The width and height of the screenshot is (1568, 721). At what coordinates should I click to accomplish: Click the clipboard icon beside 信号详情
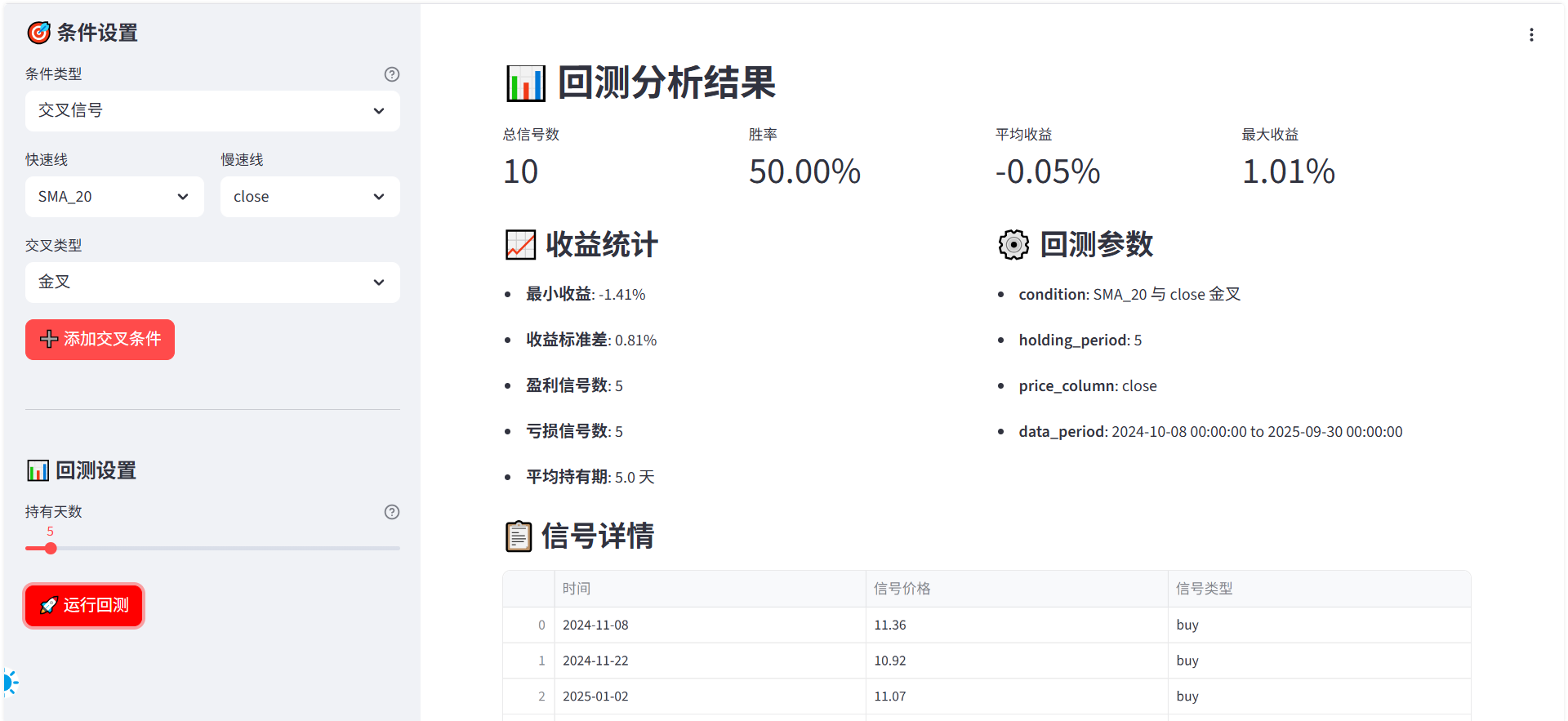pos(519,536)
